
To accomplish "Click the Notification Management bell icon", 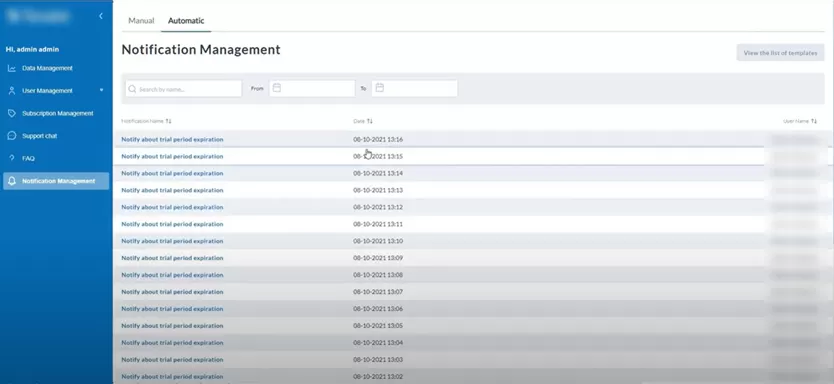I will (x=12, y=181).
